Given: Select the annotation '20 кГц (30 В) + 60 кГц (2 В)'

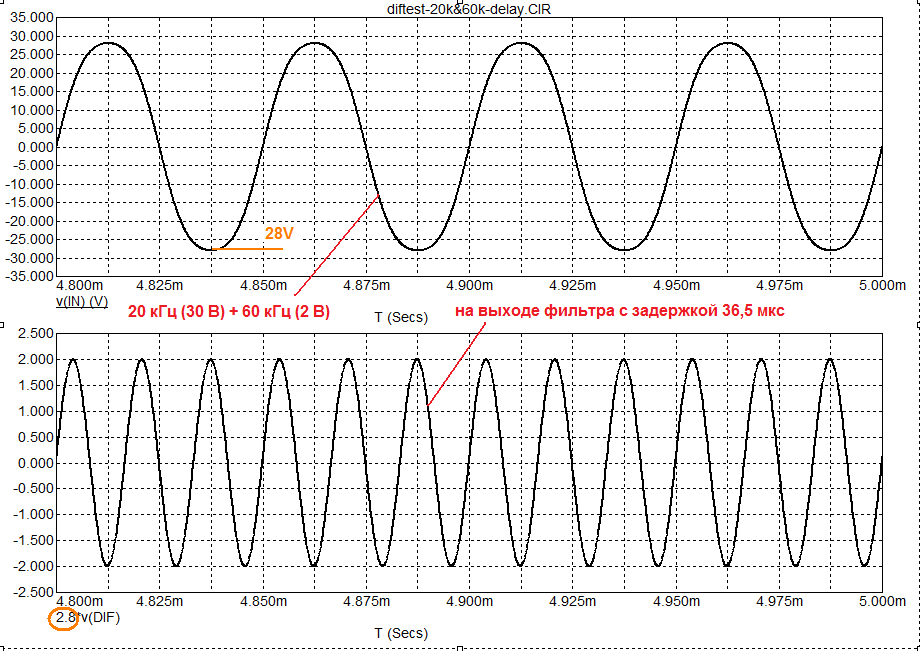Looking at the screenshot, I should pyautogui.click(x=229, y=312).
